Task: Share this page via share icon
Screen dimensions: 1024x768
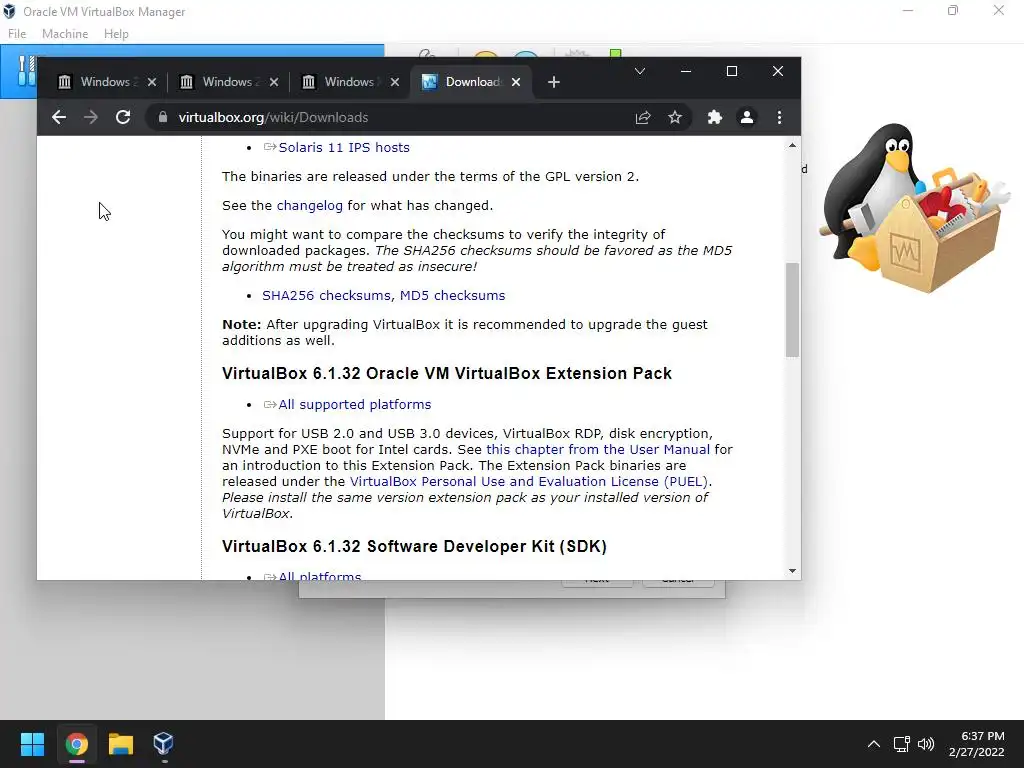Action: 643,118
